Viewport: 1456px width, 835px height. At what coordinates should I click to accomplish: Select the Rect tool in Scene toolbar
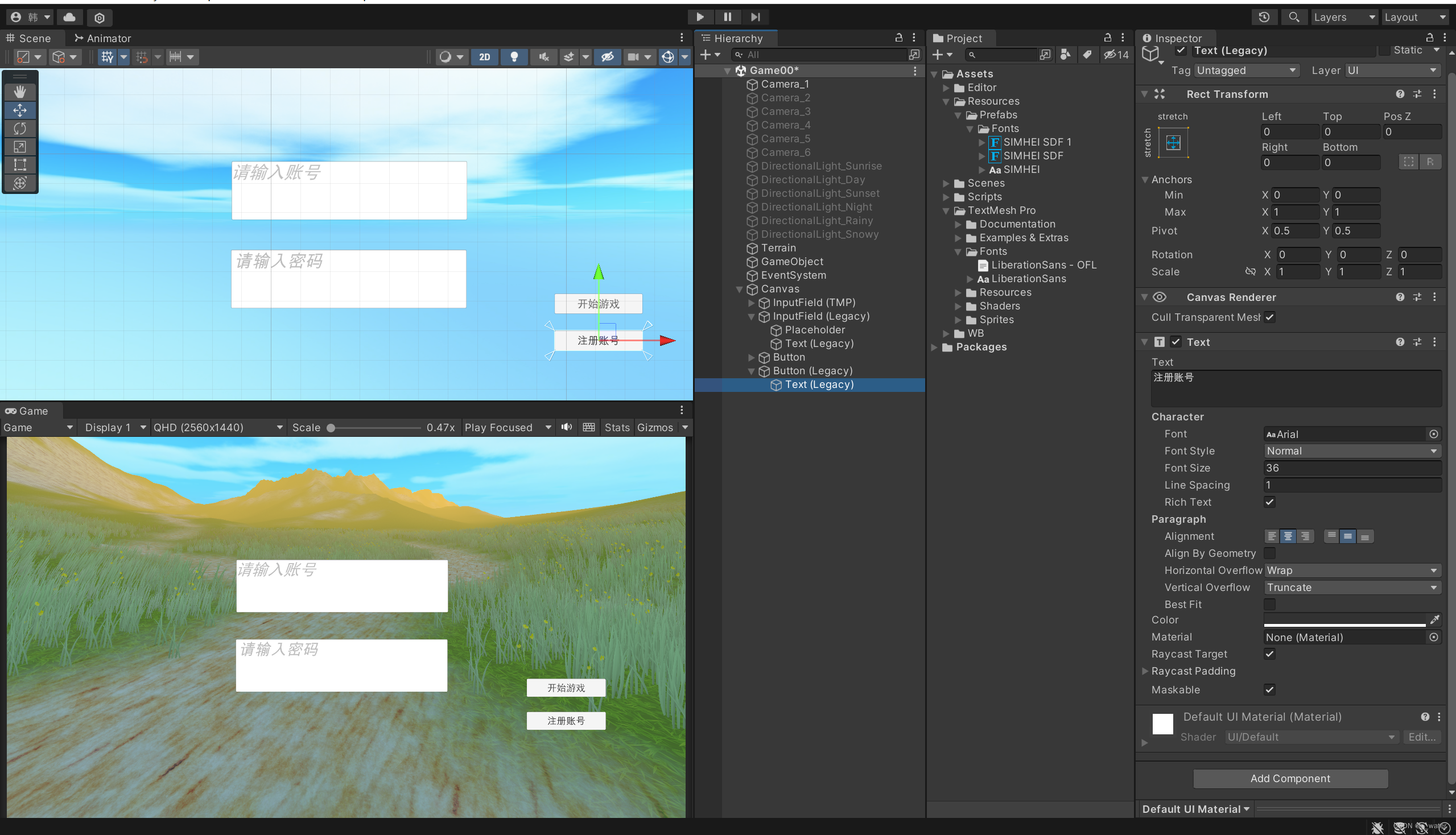[x=19, y=164]
